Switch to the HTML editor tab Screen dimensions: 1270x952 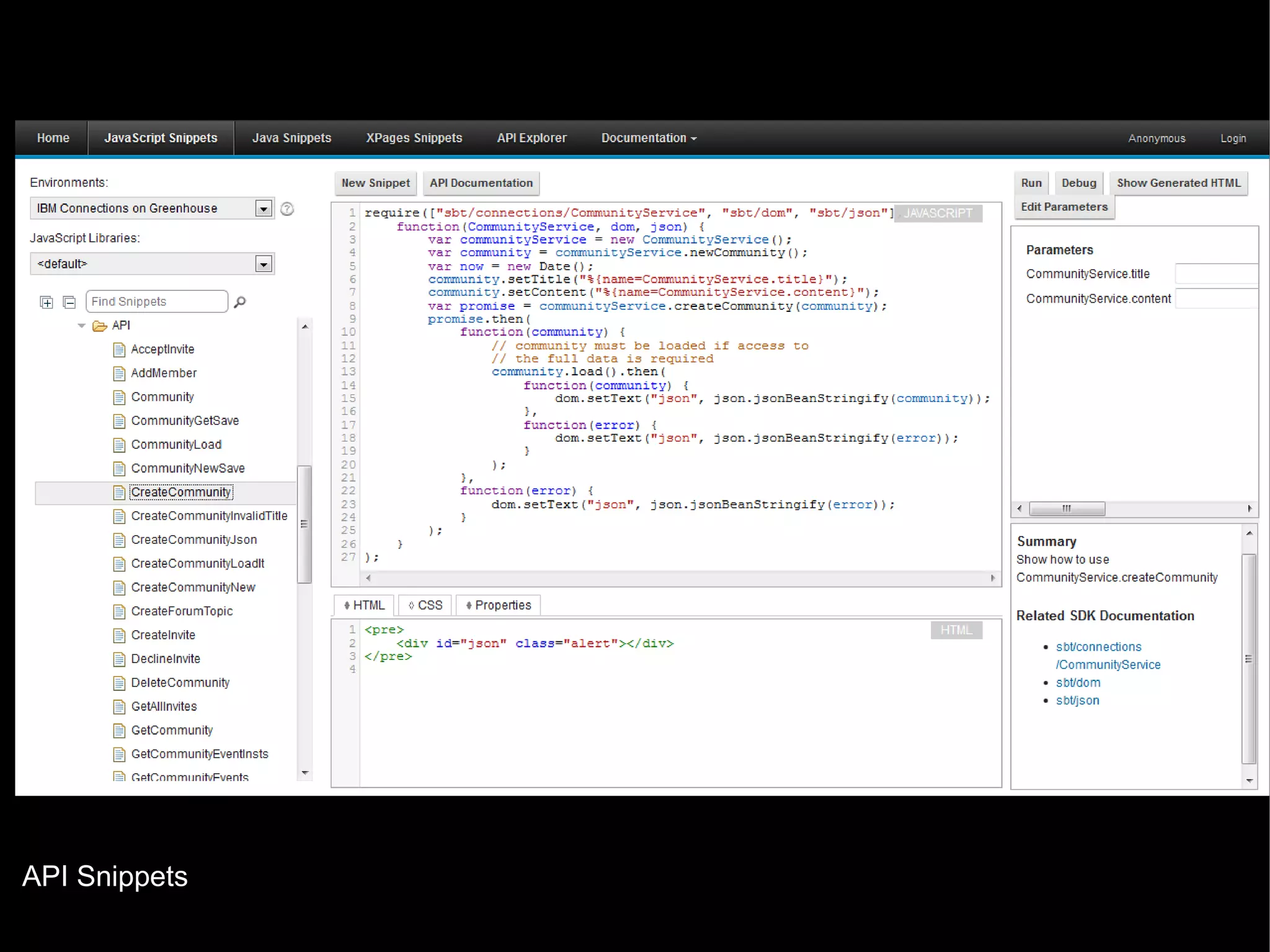[364, 605]
